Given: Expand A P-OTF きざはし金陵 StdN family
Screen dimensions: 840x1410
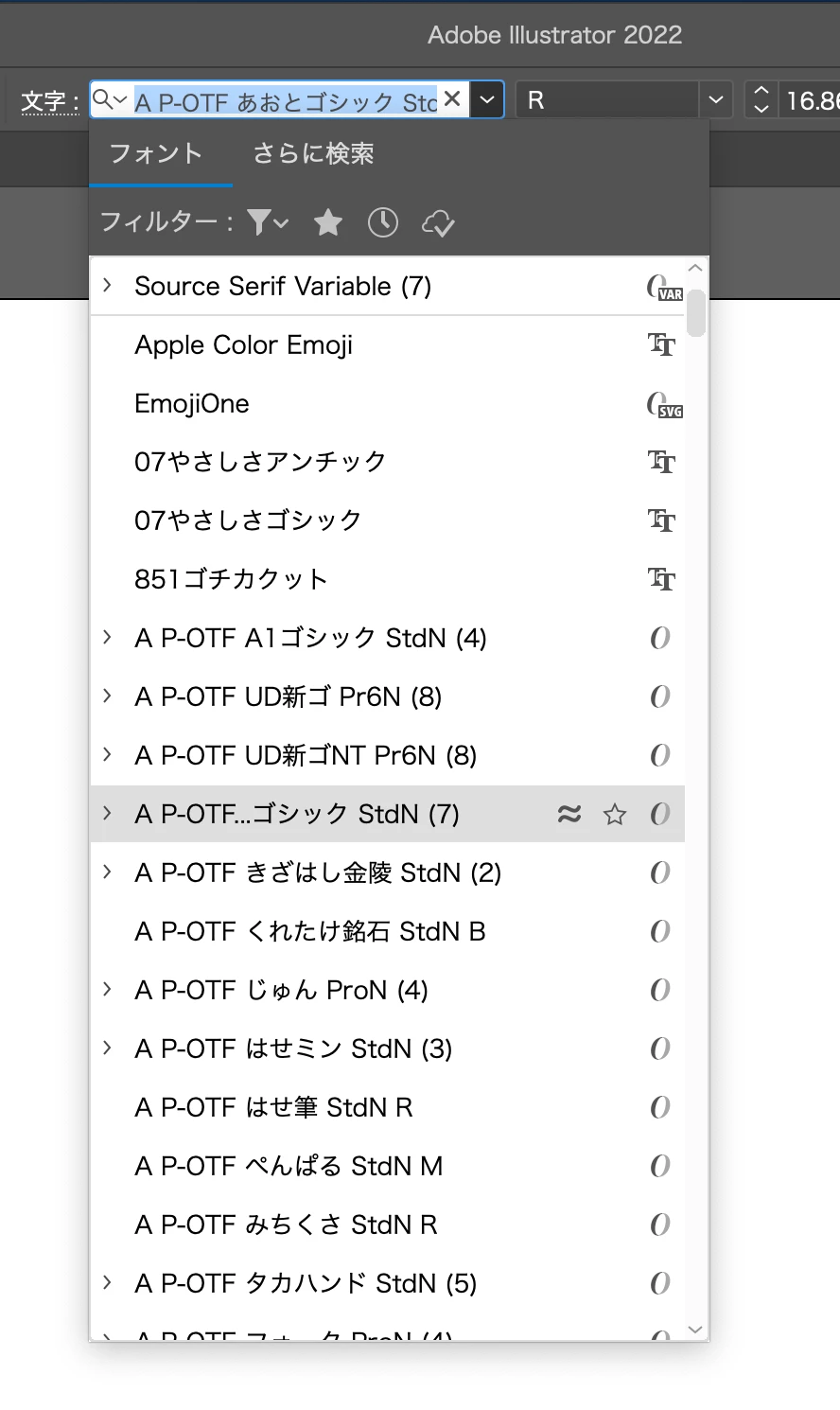Looking at the screenshot, I should (107, 872).
